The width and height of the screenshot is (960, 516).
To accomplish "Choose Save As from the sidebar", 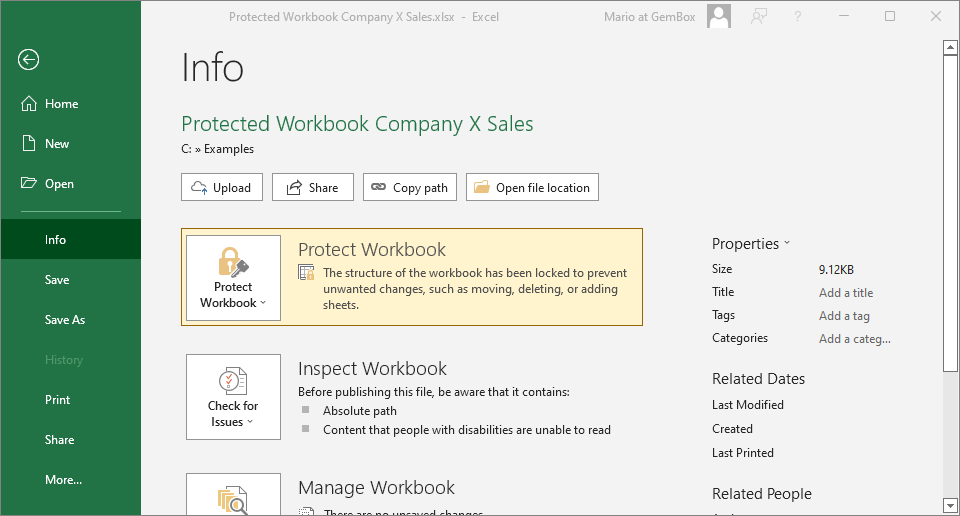I will [65, 320].
